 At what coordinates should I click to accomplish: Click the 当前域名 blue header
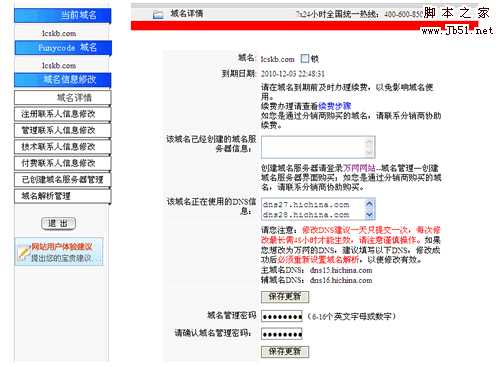63,15
